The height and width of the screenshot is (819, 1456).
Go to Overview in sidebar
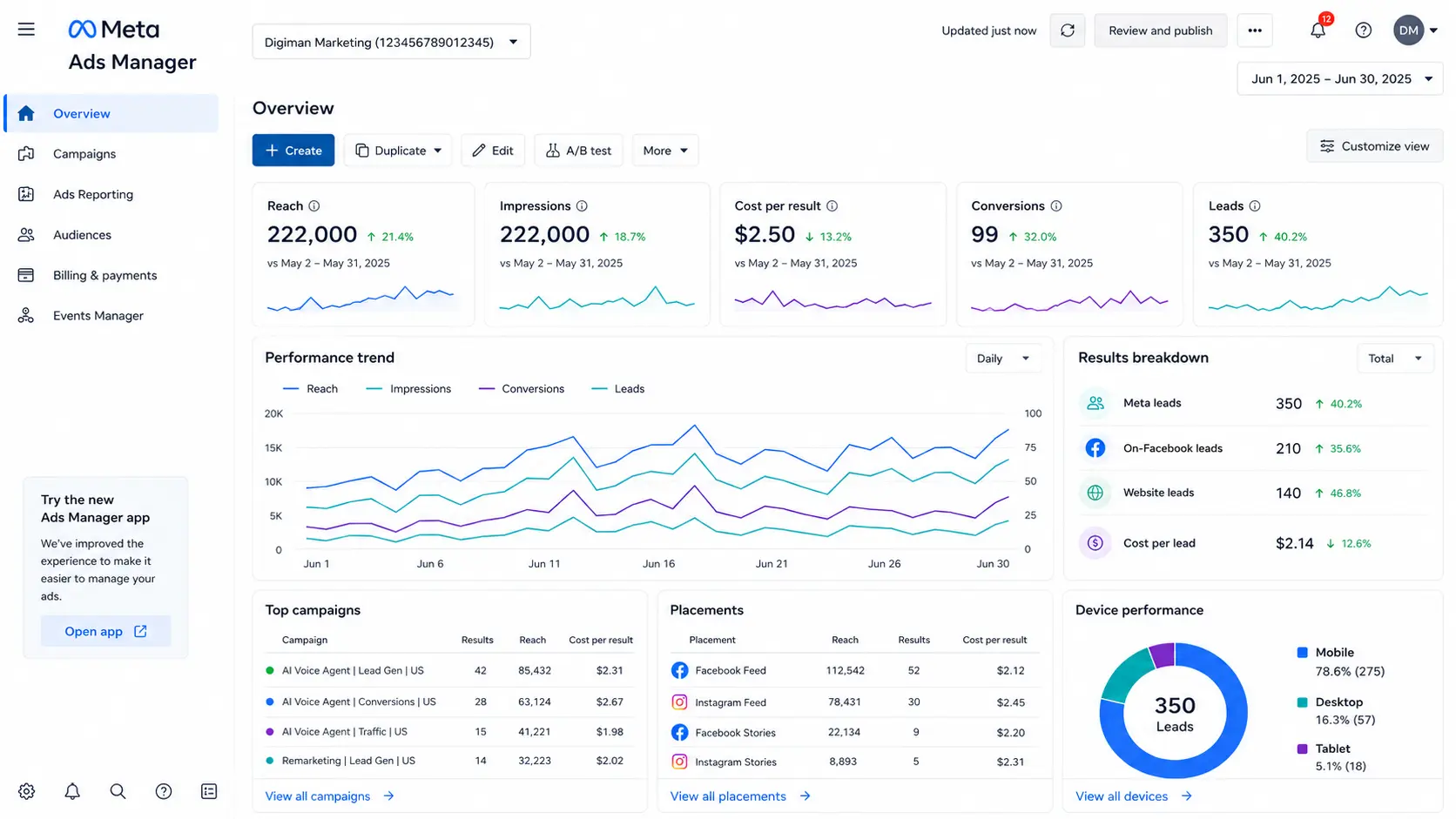point(111,113)
